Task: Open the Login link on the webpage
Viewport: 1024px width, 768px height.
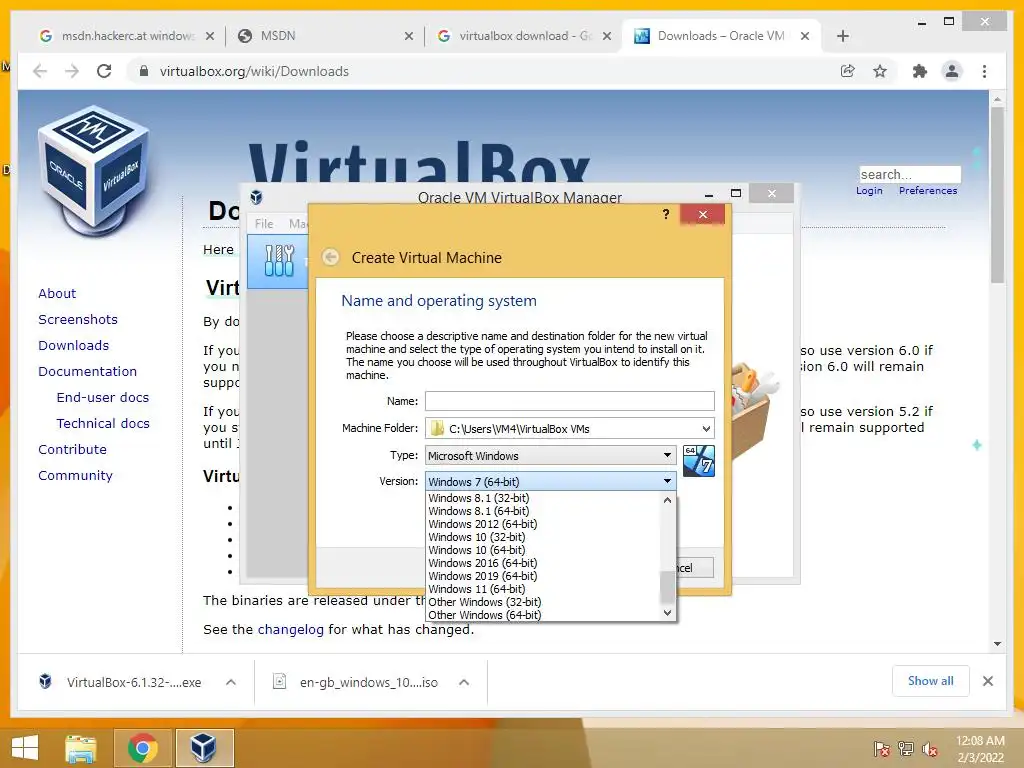Action: point(869,191)
